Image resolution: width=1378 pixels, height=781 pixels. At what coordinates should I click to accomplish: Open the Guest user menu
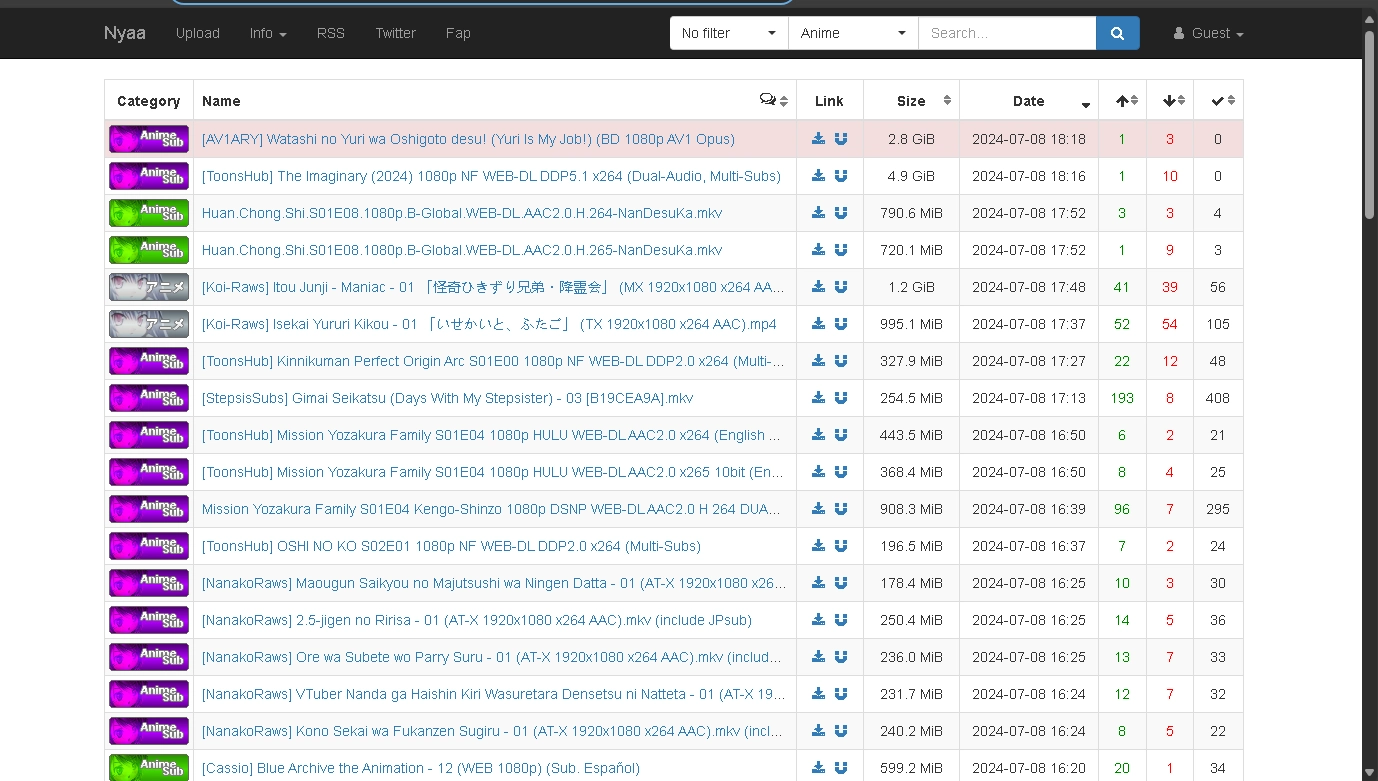pyautogui.click(x=1209, y=33)
